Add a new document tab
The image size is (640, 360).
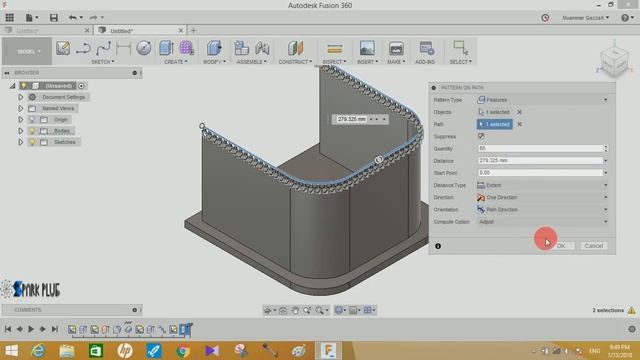click(193, 31)
